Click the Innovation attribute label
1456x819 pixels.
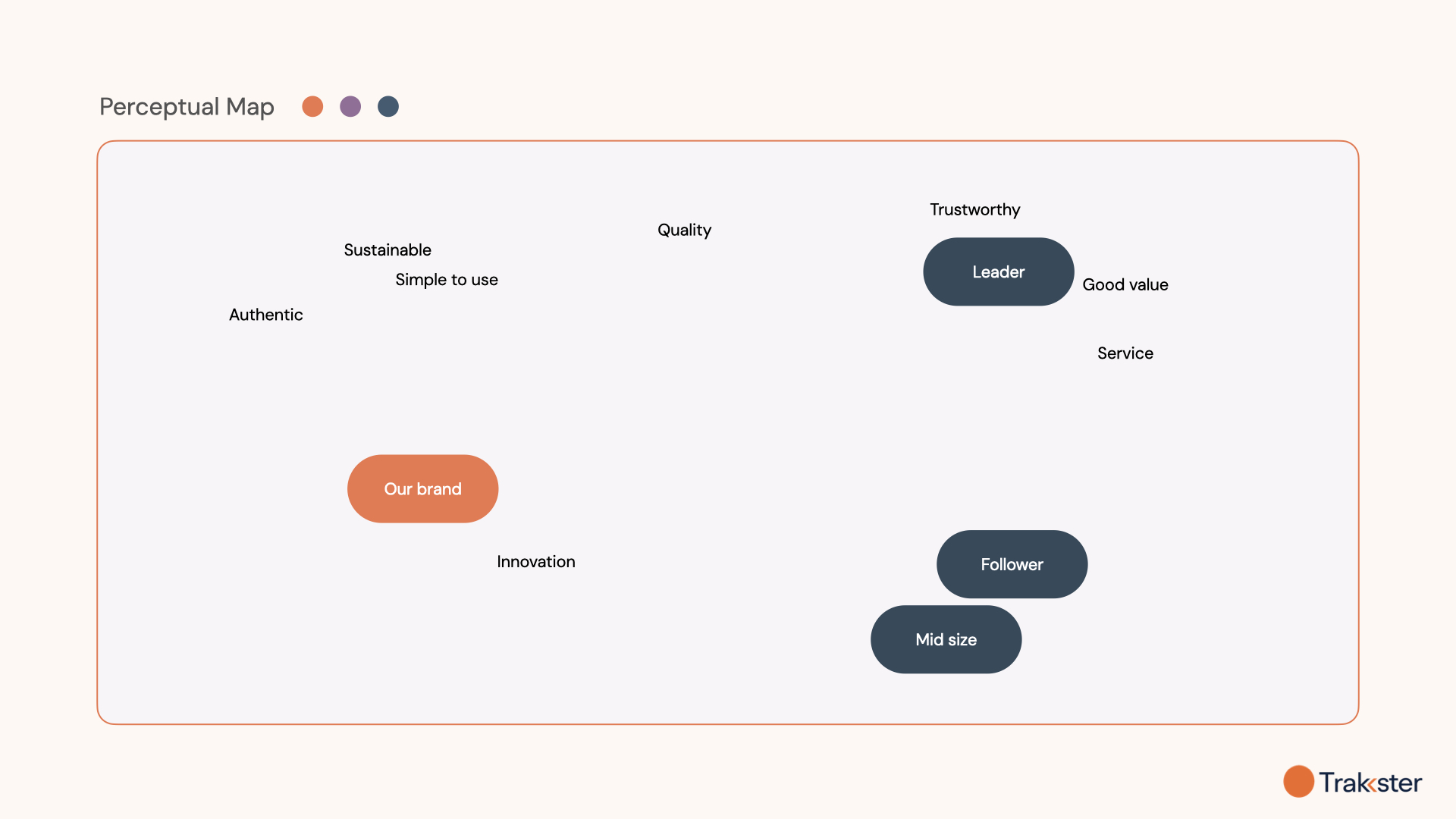pos(536,560)
